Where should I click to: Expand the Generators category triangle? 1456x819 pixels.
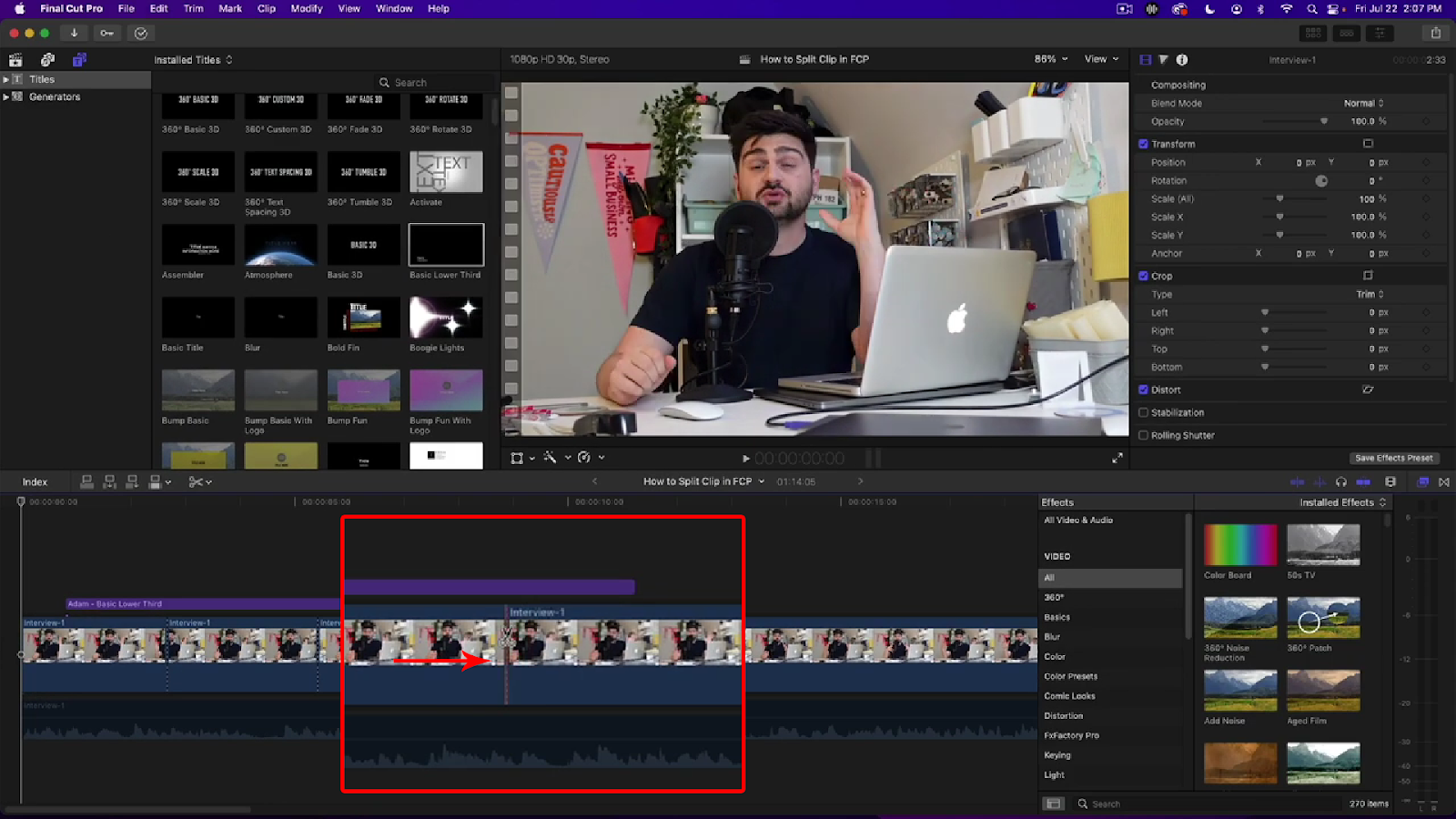coord(6,96)
